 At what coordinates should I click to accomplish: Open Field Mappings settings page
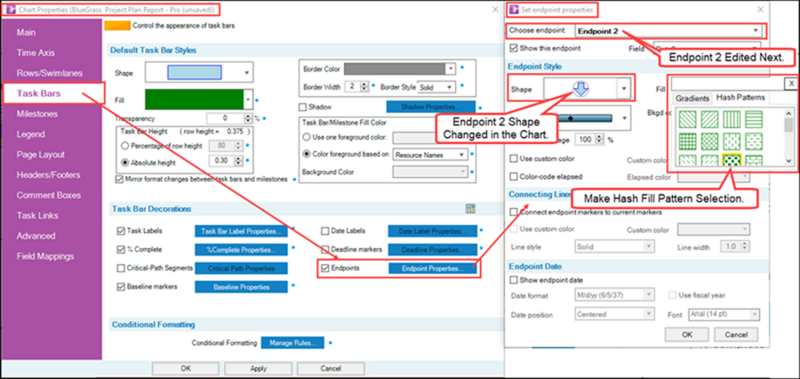45,257
